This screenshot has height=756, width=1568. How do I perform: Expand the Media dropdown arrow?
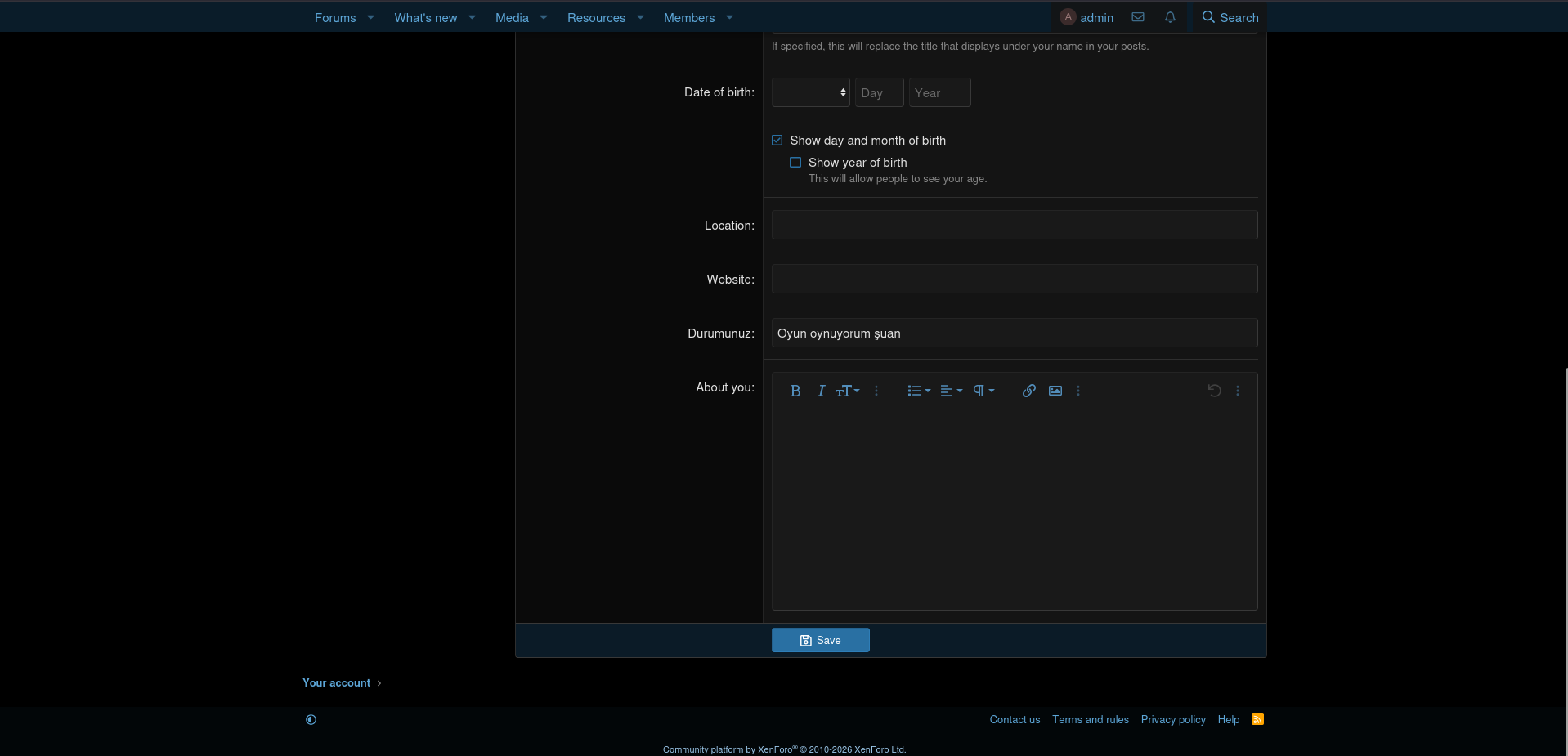tap(544, 17)
